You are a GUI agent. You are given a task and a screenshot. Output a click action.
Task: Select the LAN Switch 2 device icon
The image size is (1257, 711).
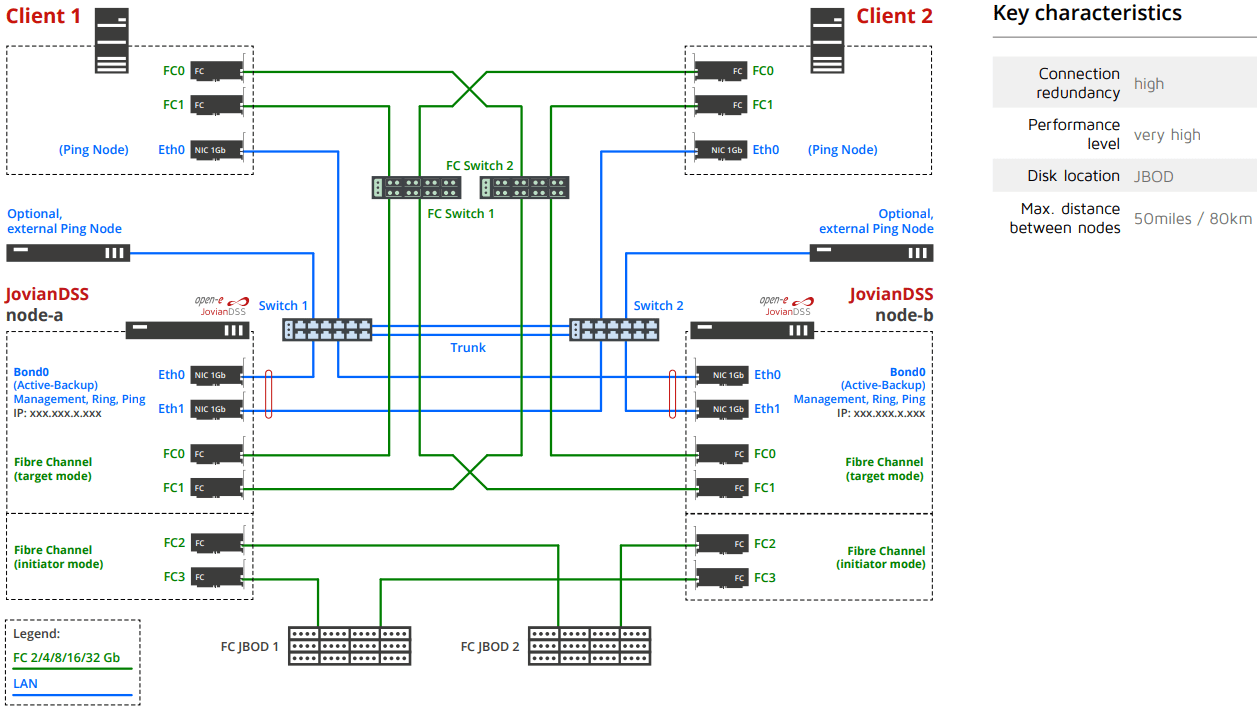[x=614, y=330]
